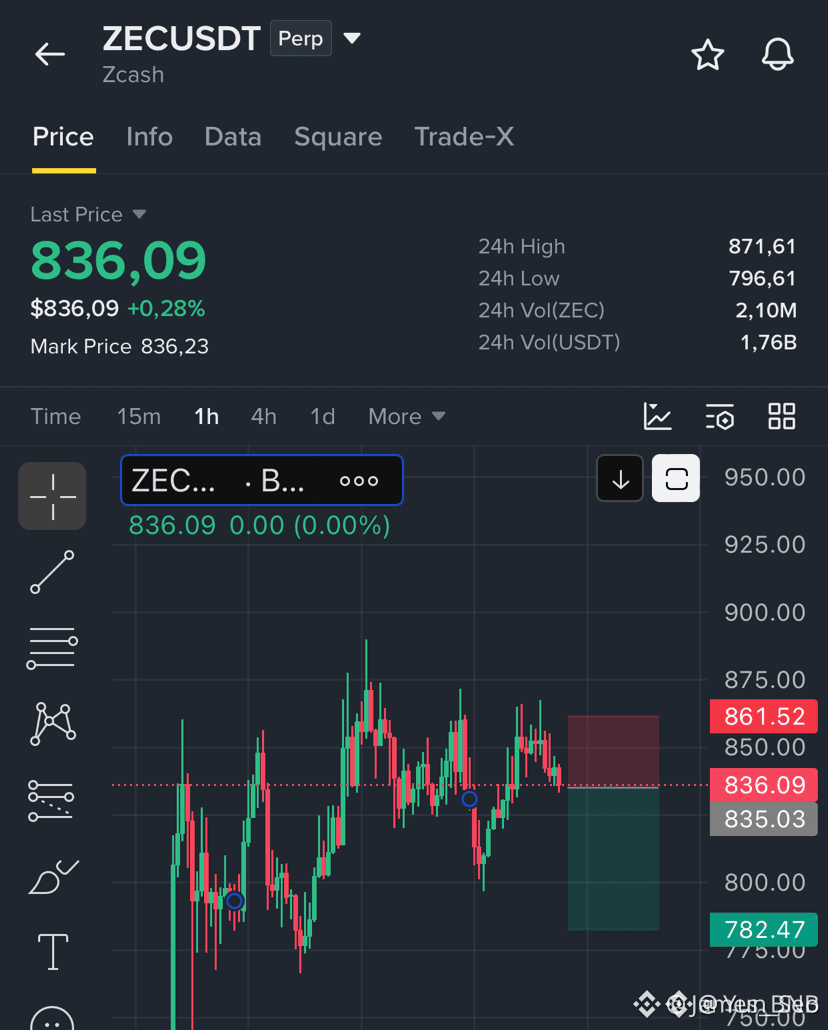Expand the More intervals dropdown
The width and height of the screenshot is (828, 1030).
click(x=407, y=416)
